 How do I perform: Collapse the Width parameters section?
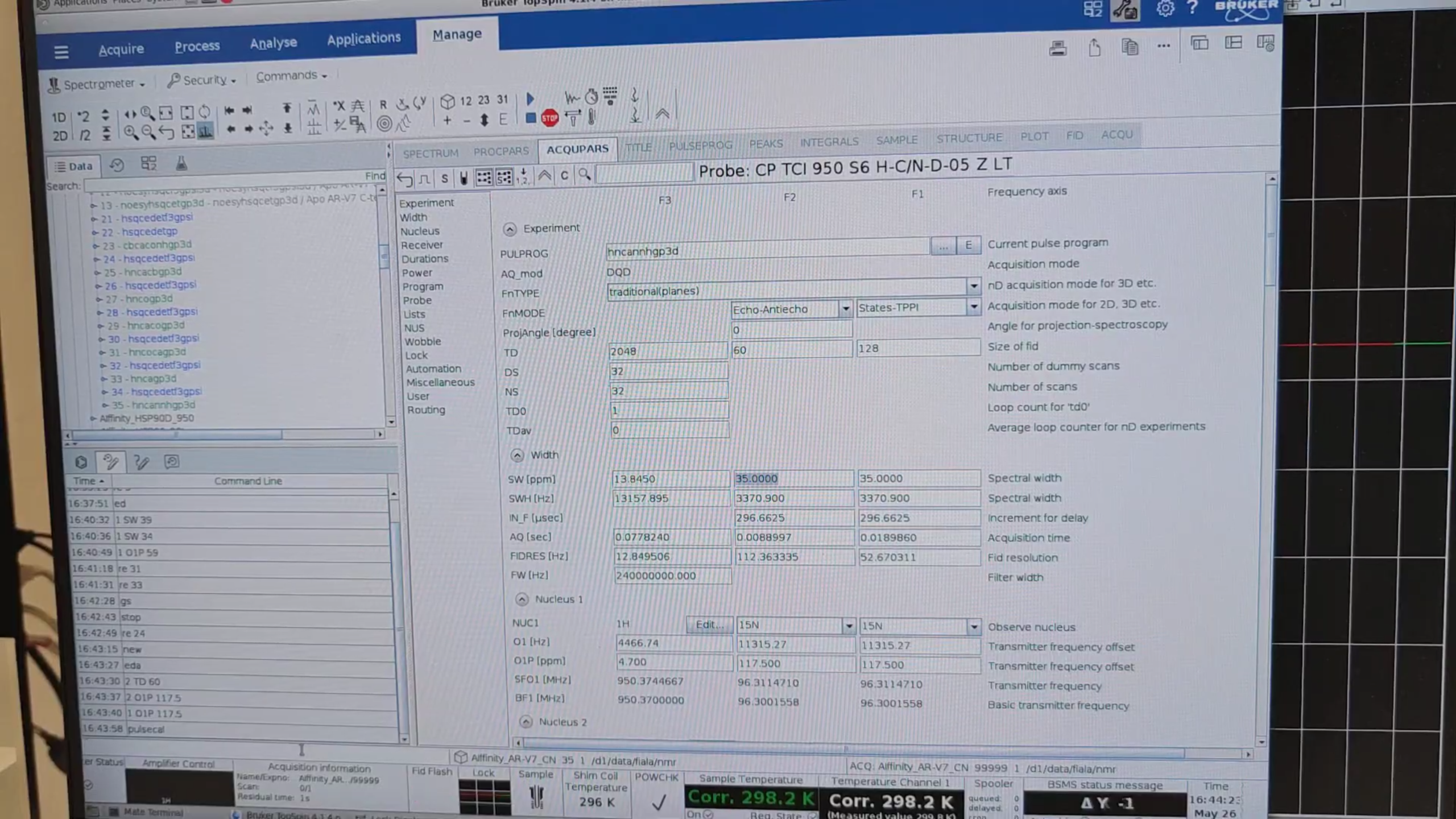516,455
